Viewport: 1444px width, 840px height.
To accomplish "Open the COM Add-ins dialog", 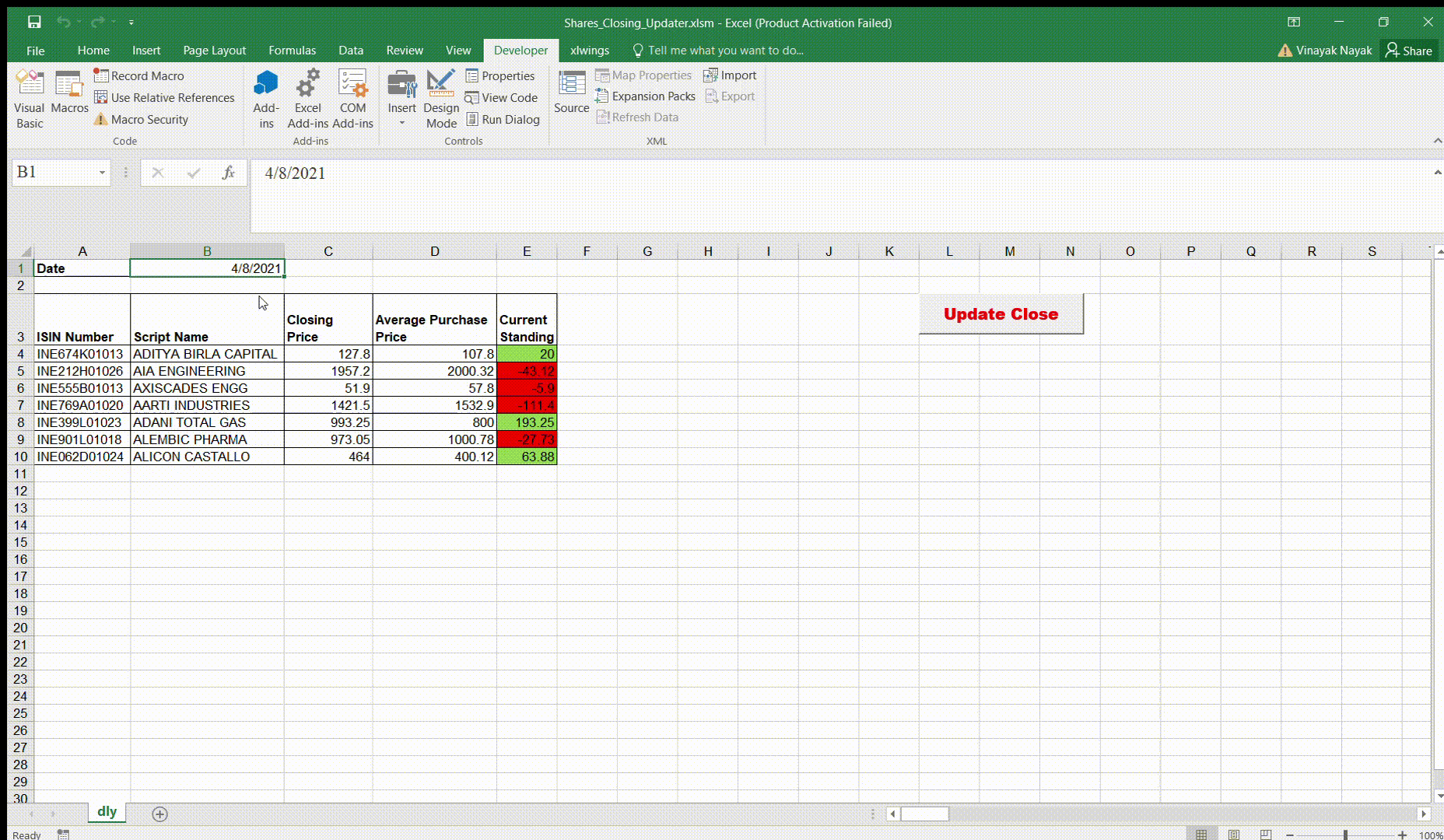I will pyautogui.click(x=353, y=96).
